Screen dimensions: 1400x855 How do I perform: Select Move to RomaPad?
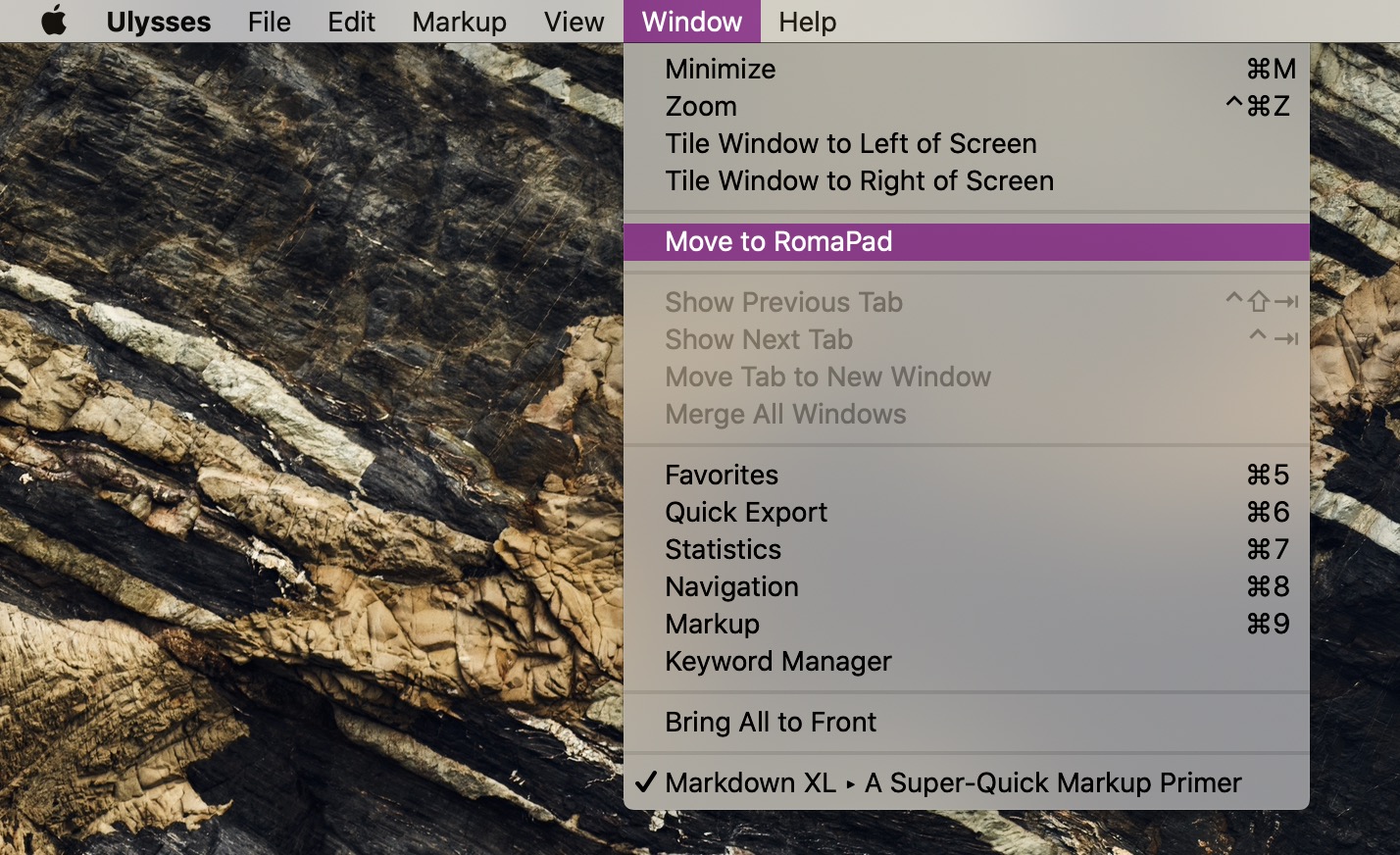tap(778, 241)
